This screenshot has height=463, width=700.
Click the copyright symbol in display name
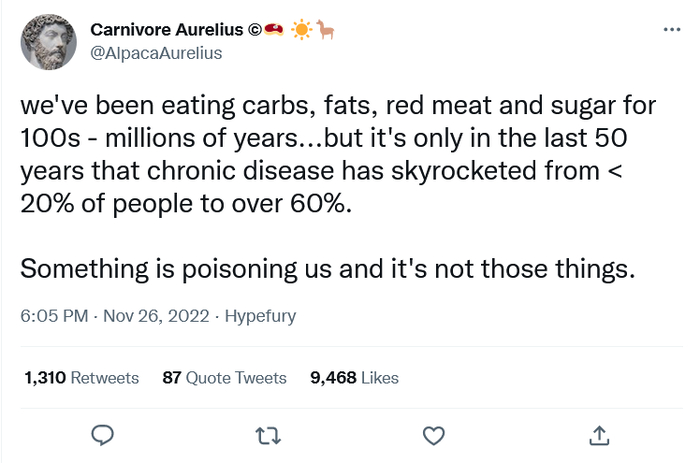255,29
